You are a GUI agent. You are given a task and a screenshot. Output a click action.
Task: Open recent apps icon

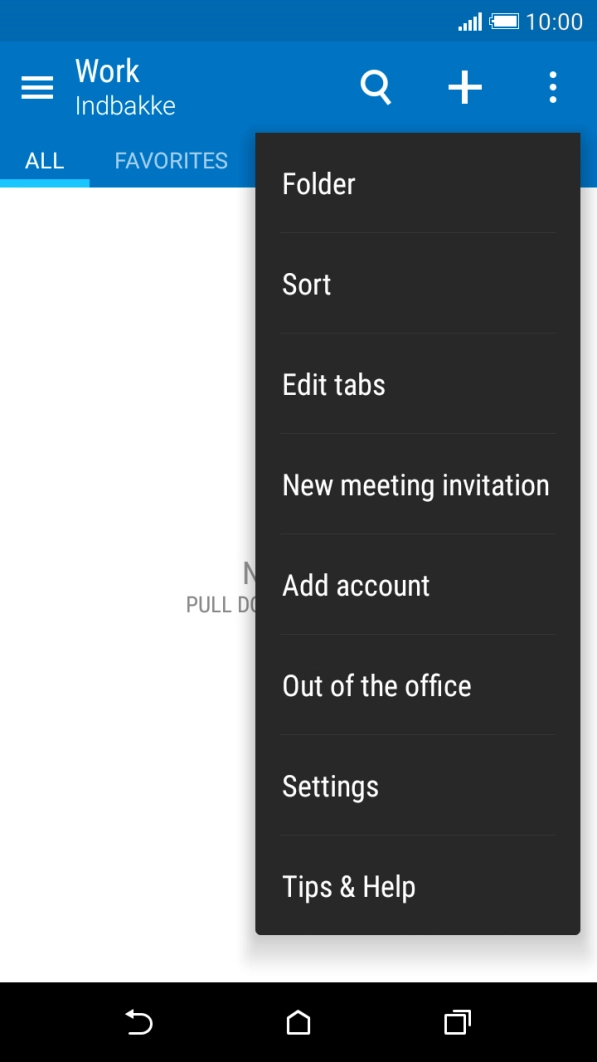(456, 1023)
